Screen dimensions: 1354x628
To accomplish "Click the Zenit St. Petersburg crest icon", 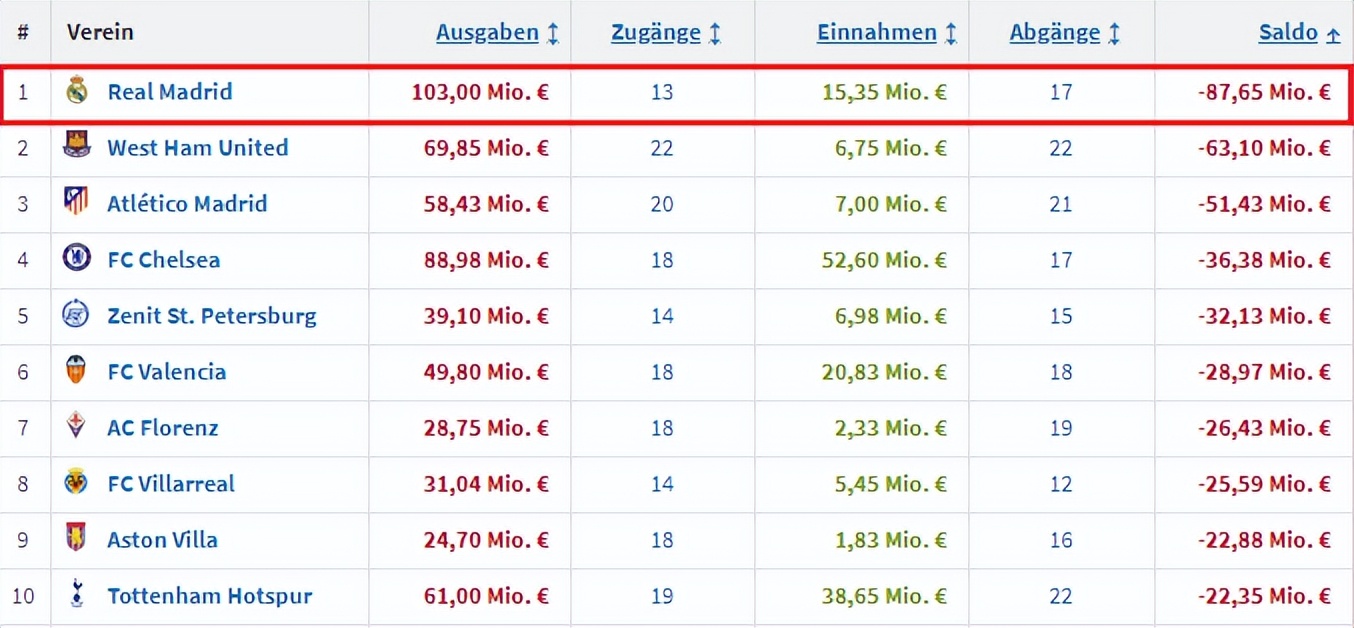I will click(x=77, y=315).
